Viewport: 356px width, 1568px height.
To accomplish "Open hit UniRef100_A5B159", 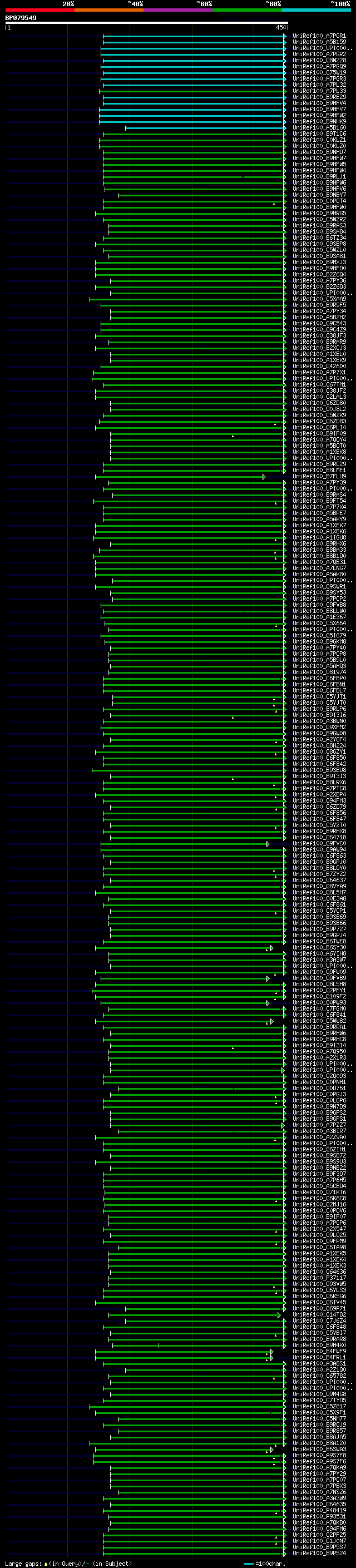I will tap(319, 42).
